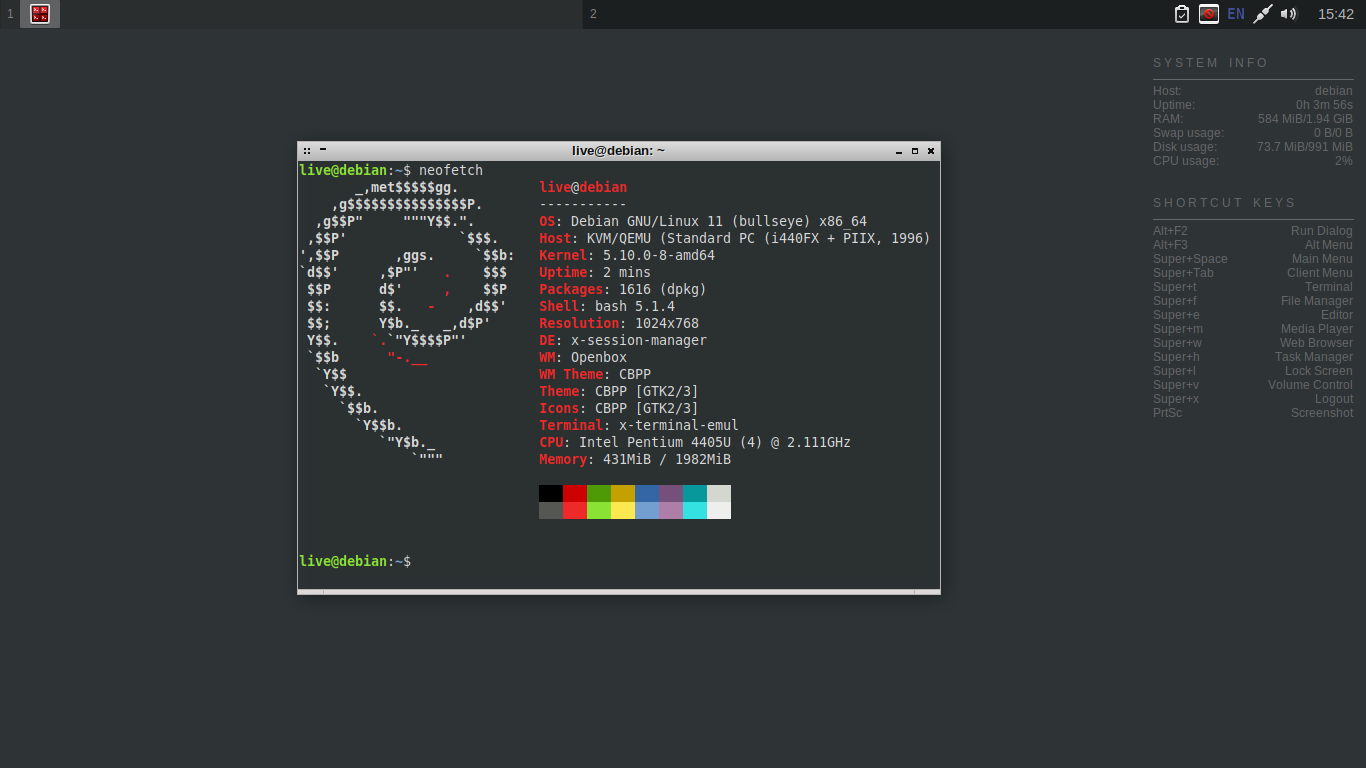Open the clipboard manager tray icon
Viewport: 1366px width, 768px height.
coord(1181,14)
